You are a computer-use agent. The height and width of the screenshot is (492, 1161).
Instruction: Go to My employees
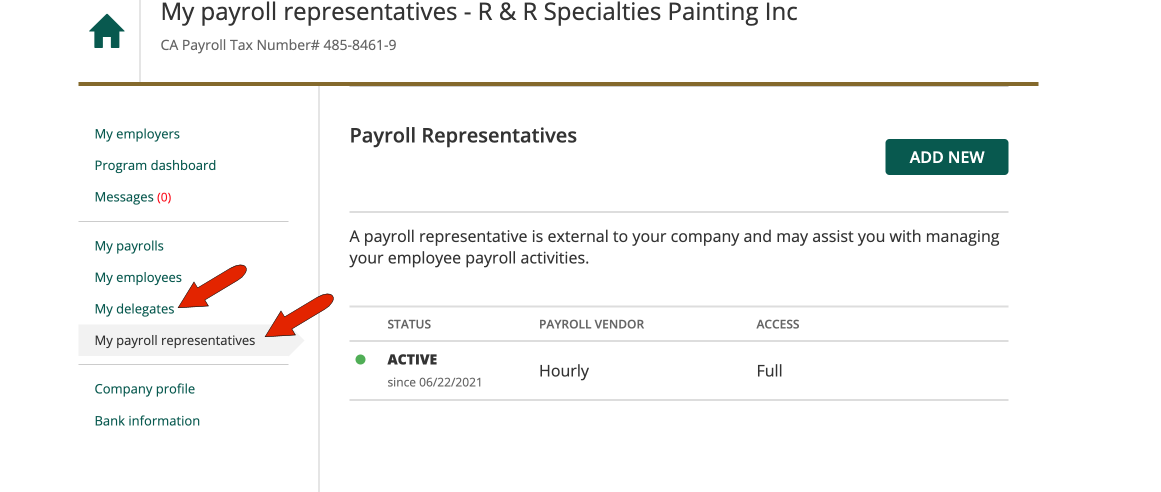pyautogui.click(x=138, y=277)
